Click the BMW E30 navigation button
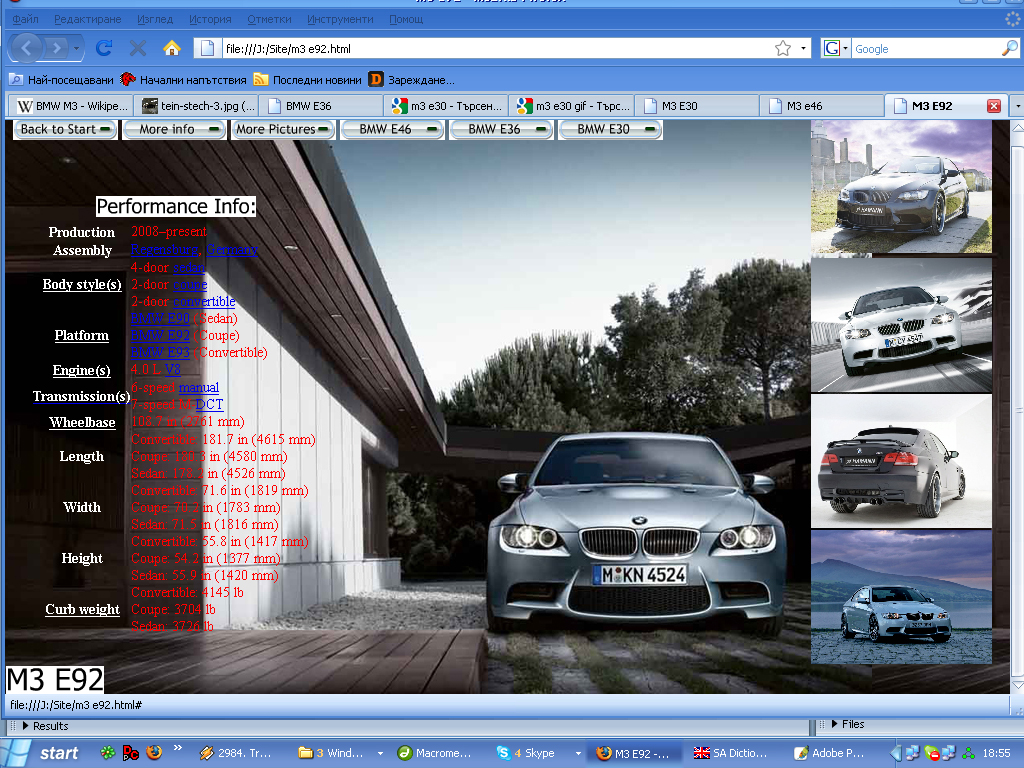The image size is (1024, 768). tap(611, 129)
